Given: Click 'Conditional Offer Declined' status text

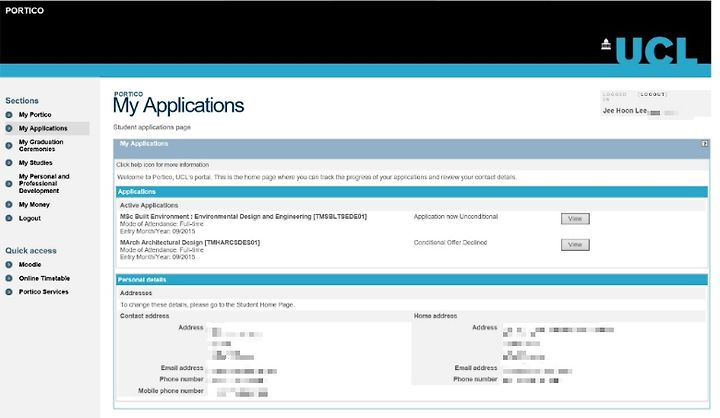Looking at the screenshot, I should tap(450, 243).
